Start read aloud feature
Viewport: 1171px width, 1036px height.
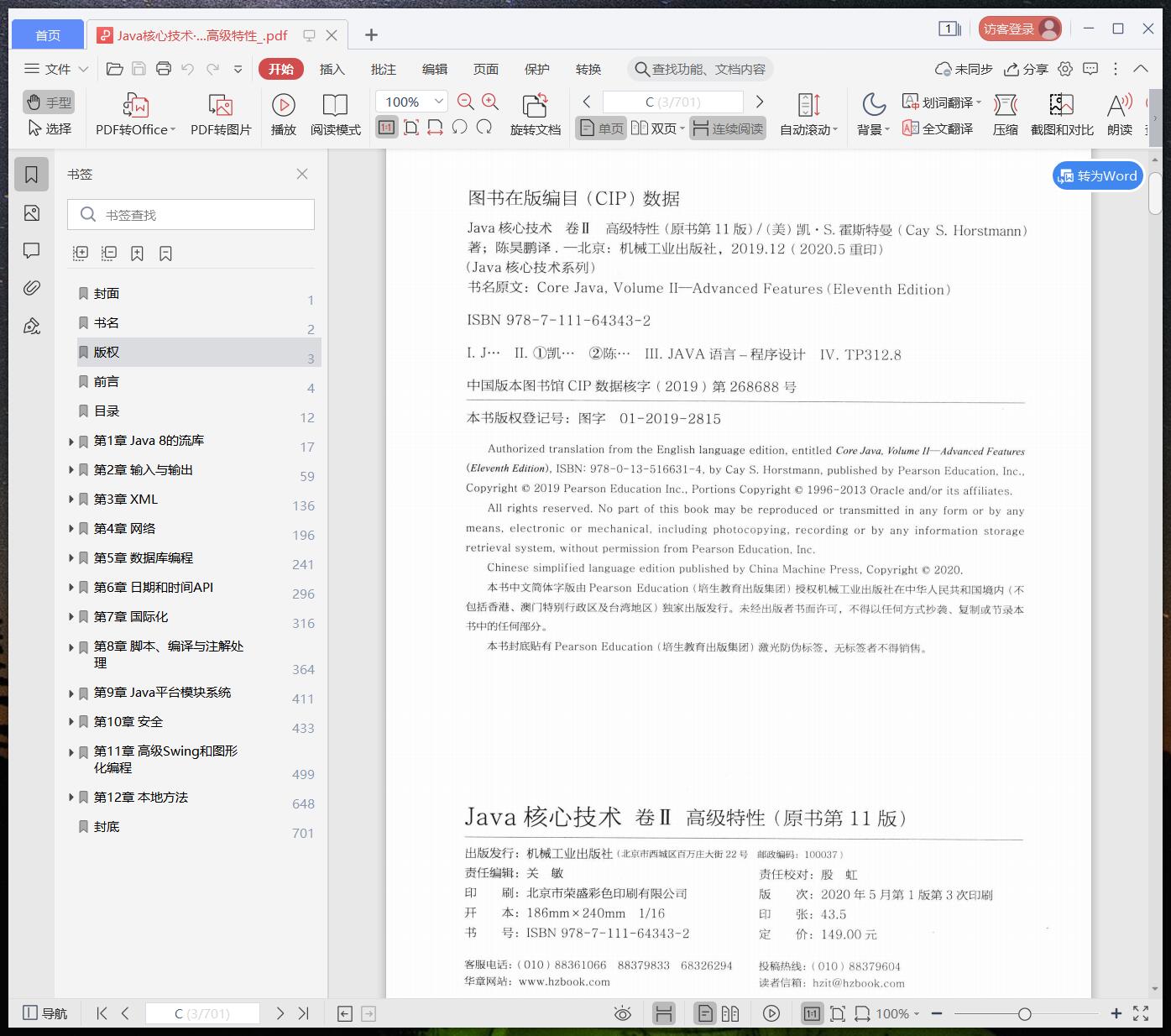coord(1120,114)
